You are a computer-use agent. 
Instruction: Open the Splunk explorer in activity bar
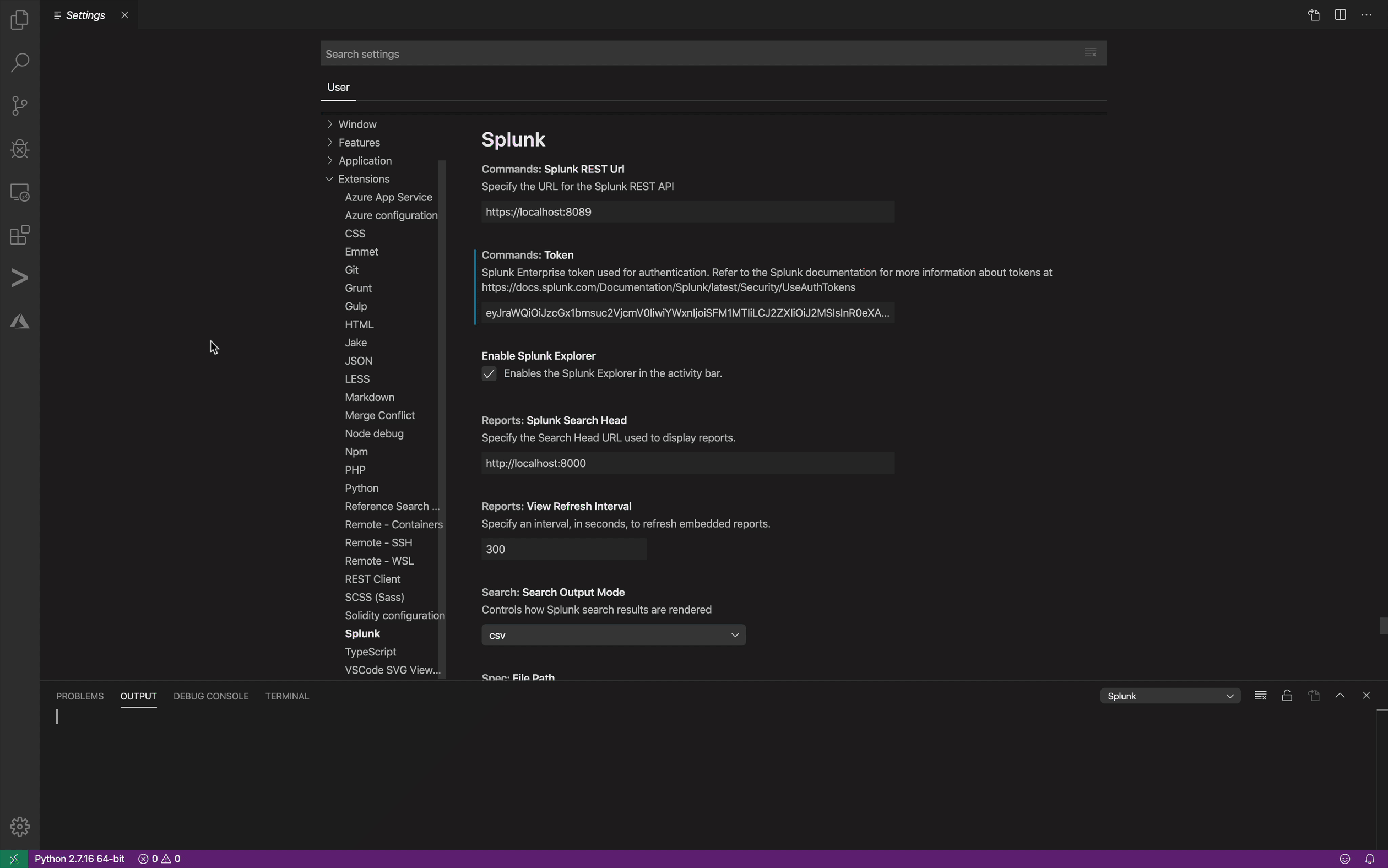(x=19, y=279)
